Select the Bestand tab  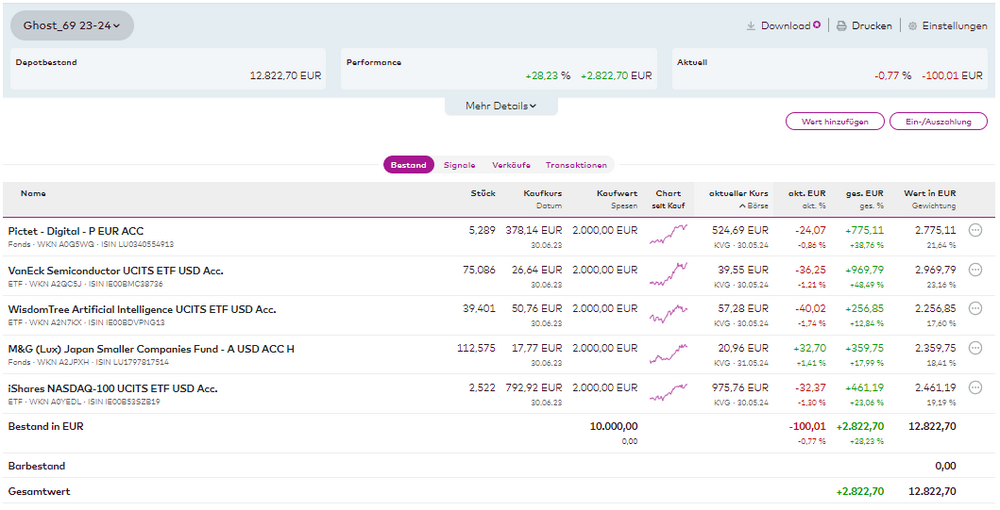tap(408, 165)
